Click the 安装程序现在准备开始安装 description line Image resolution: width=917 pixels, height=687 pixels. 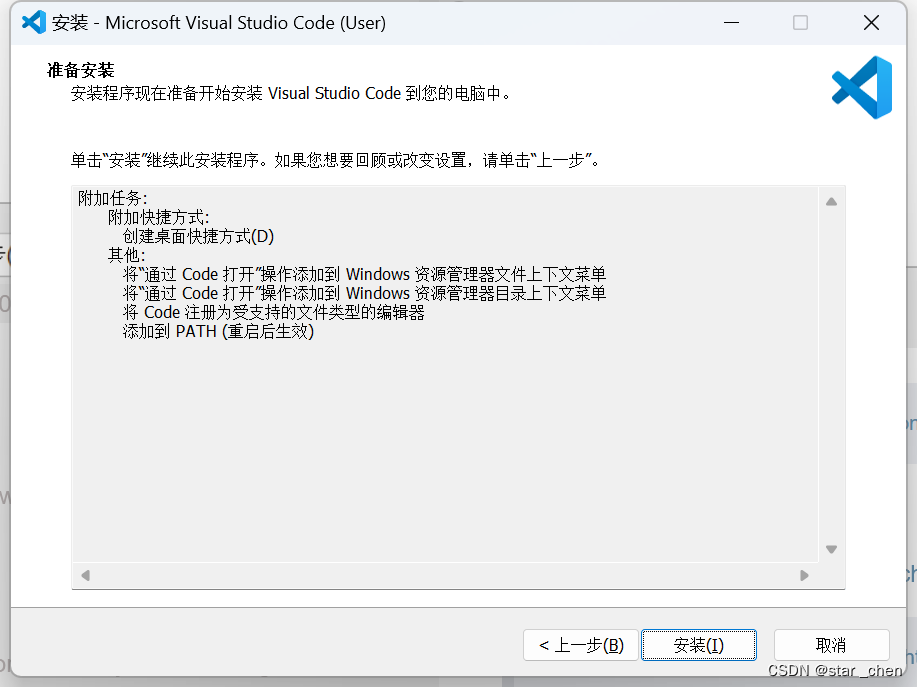pos(291,94)
